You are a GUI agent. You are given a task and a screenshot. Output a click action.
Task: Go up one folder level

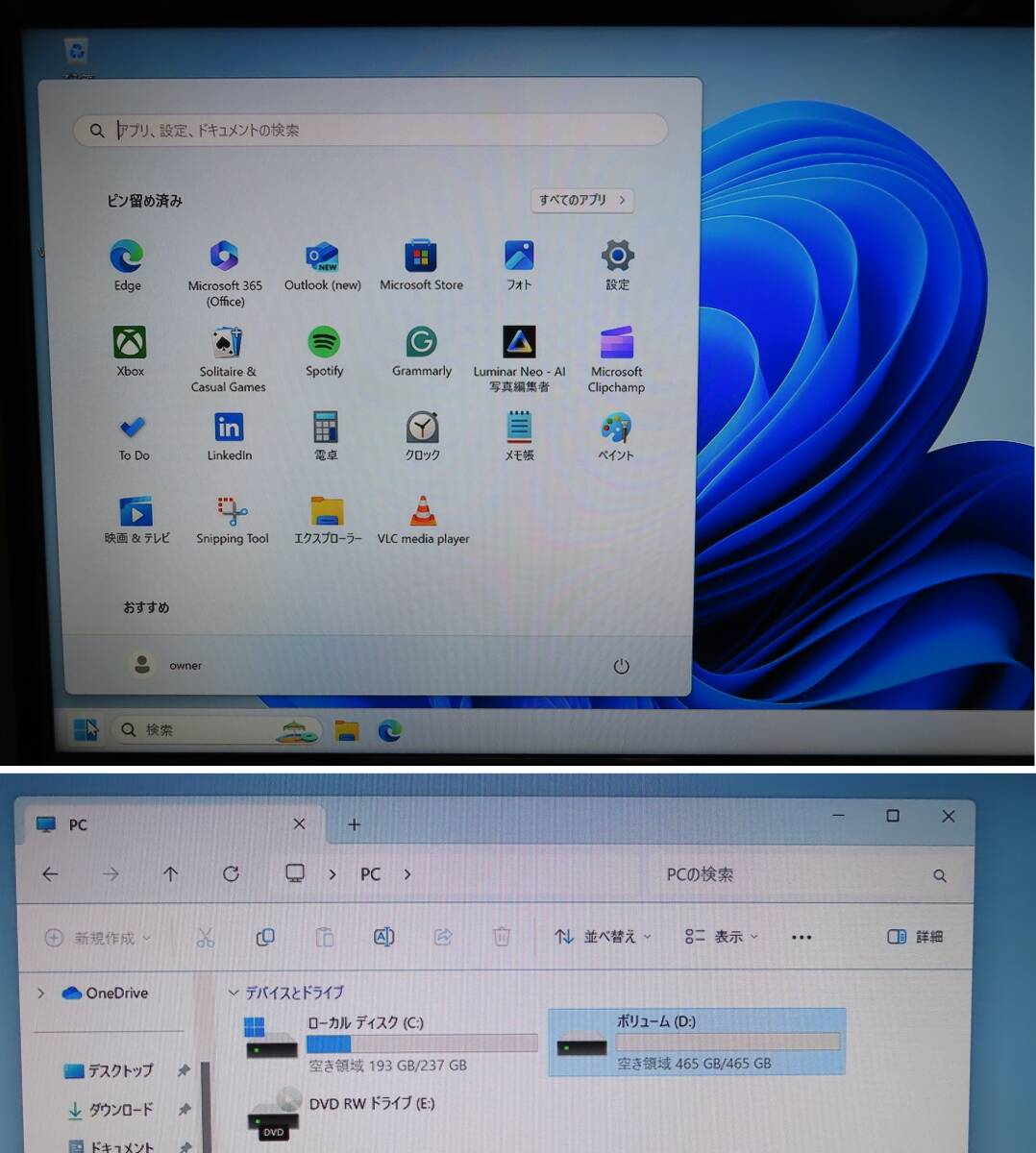point(170,874)
